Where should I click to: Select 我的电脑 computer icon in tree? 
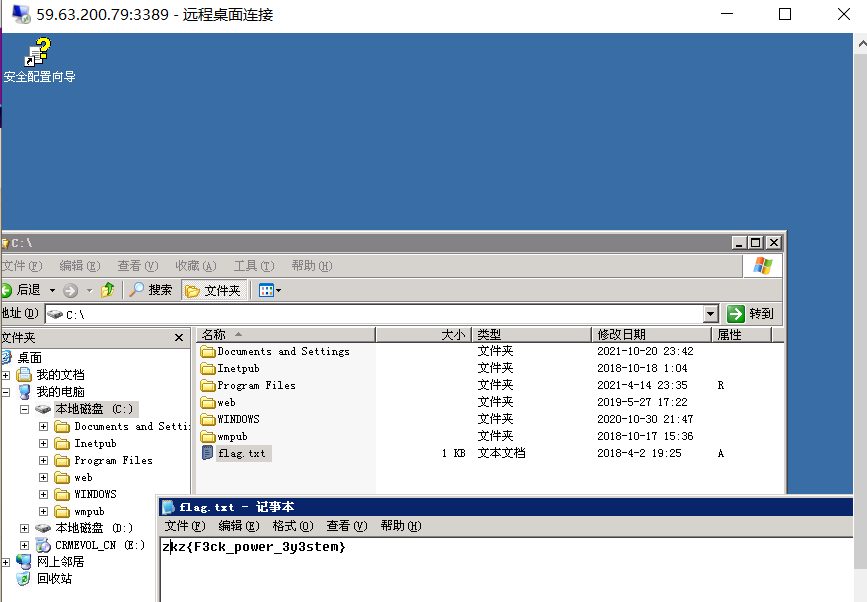(x=24, y=392)
